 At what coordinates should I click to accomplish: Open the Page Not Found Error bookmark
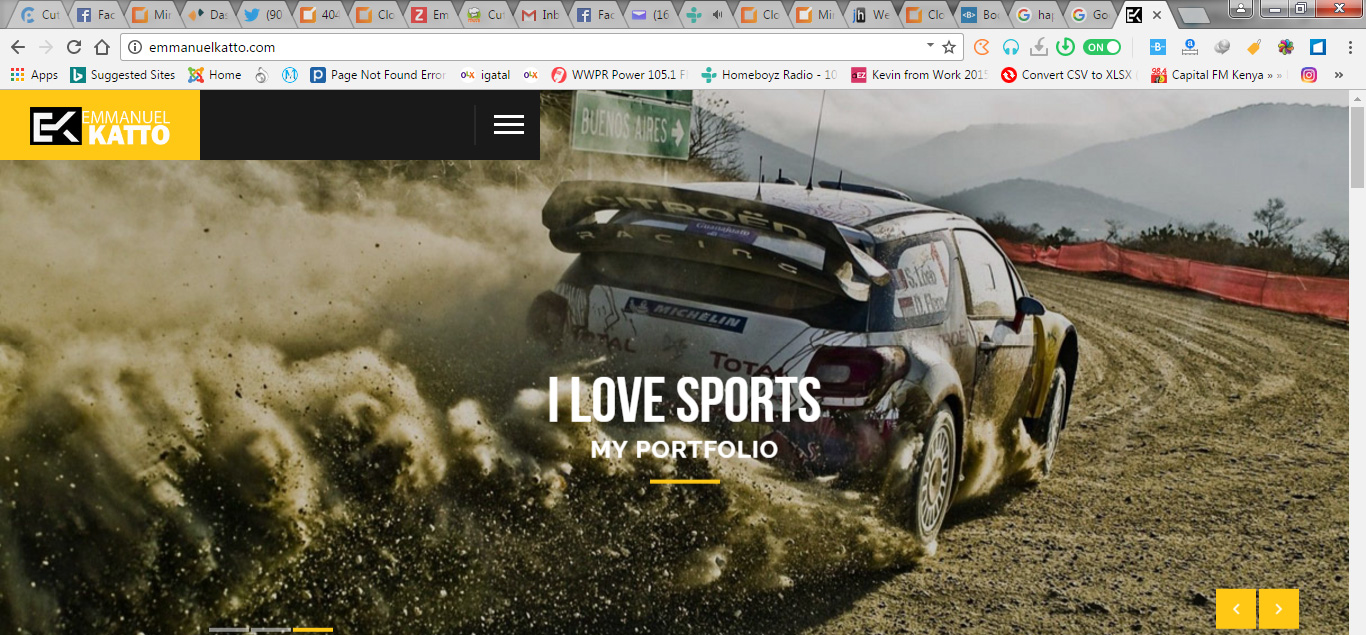pyautogui.click(x=378, y=75)
